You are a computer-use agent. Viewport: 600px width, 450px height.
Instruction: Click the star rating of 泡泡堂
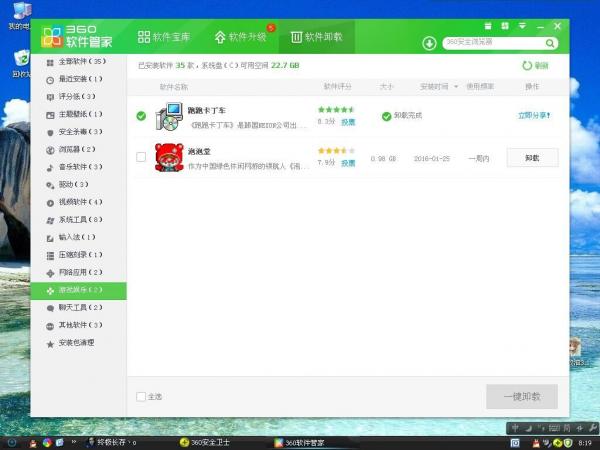pos(337,151)
